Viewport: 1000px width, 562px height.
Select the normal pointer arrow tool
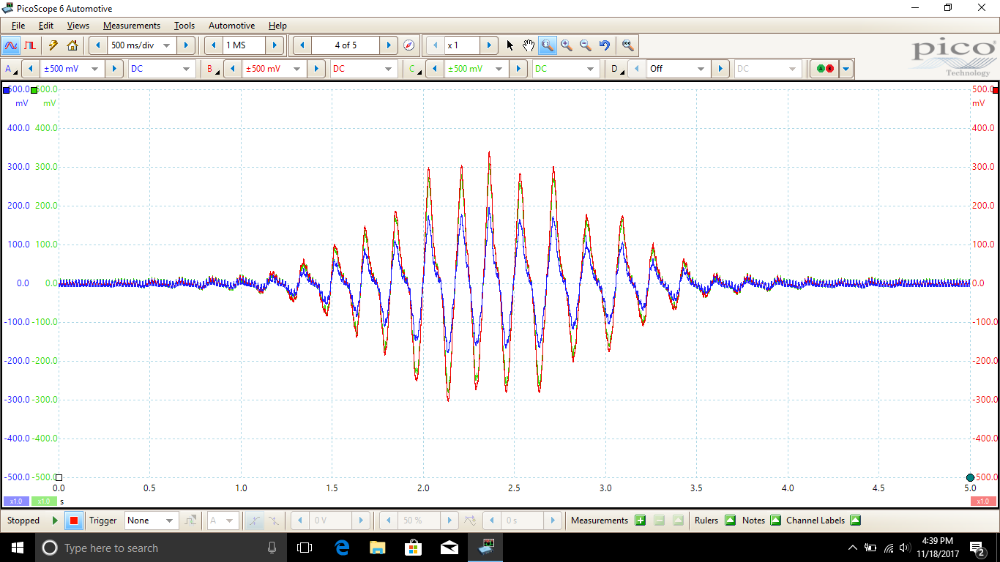click(510, 45)
